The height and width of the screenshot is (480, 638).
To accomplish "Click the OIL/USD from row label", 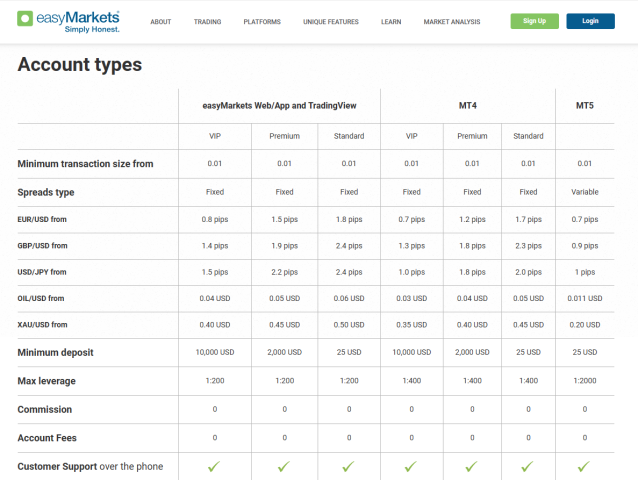I will tap(41, 299).
